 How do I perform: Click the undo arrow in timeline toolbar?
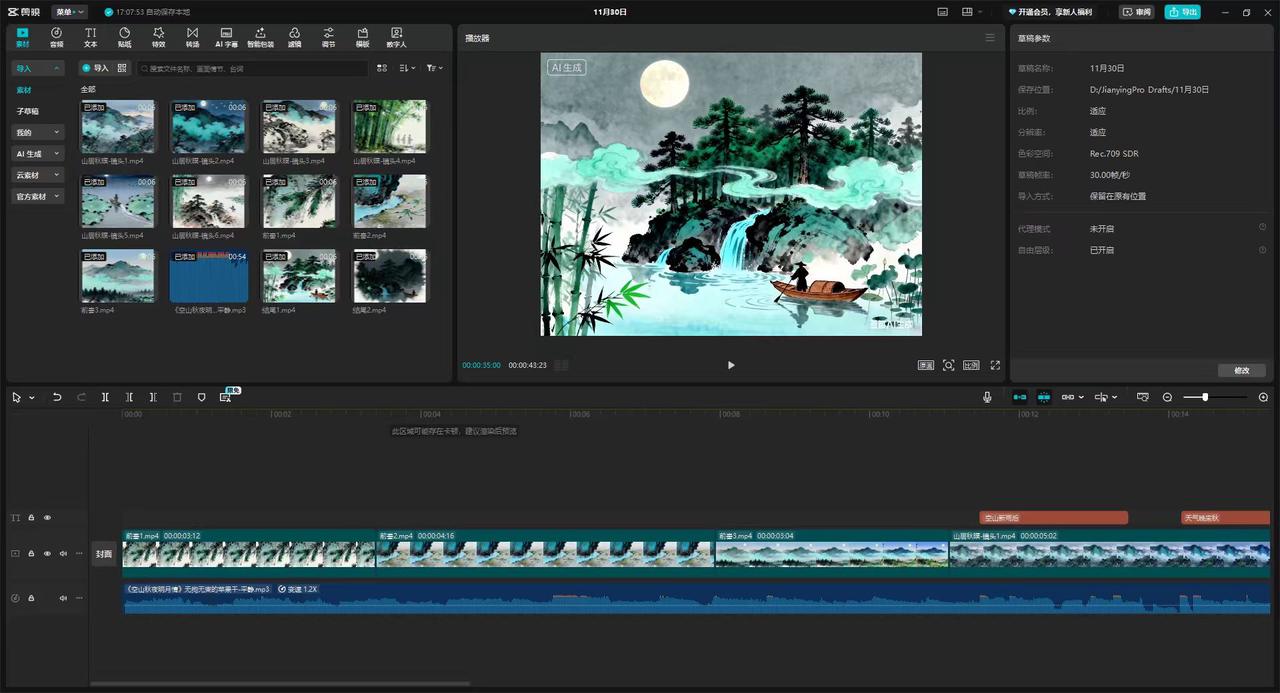(57, 397)
